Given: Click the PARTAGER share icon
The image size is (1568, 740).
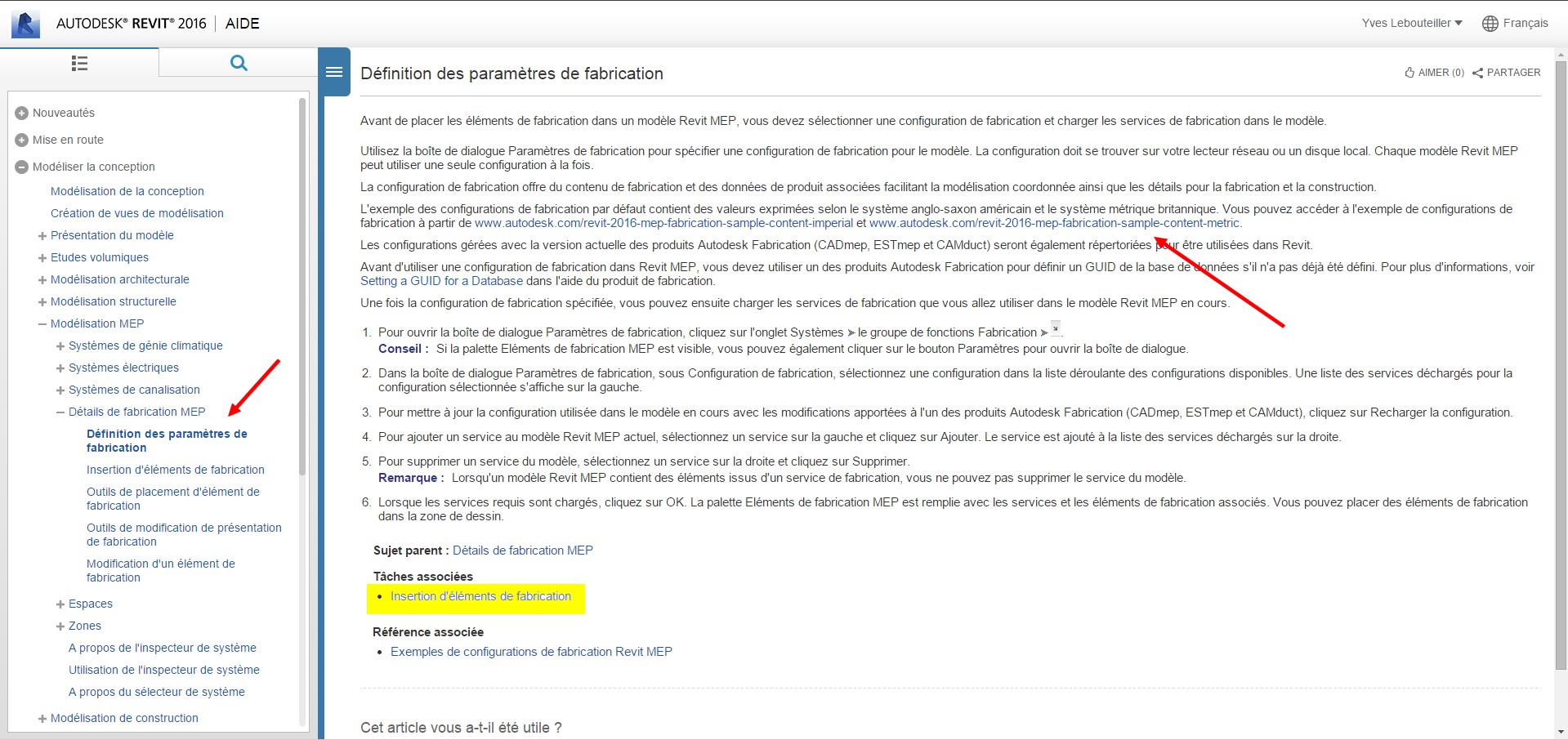Looking at the screenshot, I should (1477, 73).
